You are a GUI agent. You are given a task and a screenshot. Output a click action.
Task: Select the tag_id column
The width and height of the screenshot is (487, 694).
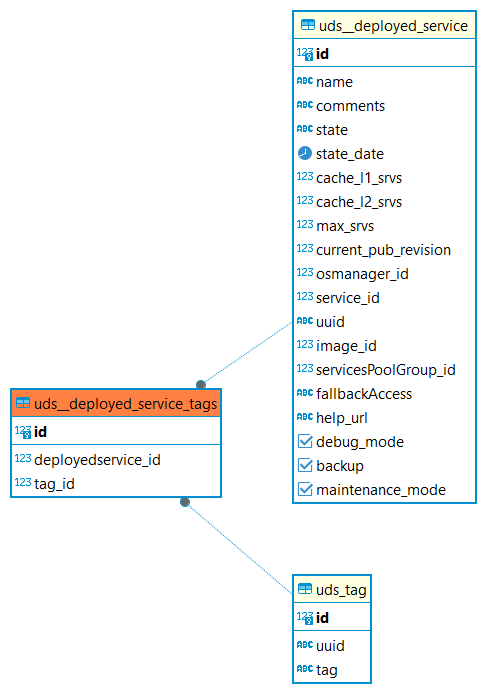tap(116, 484)
